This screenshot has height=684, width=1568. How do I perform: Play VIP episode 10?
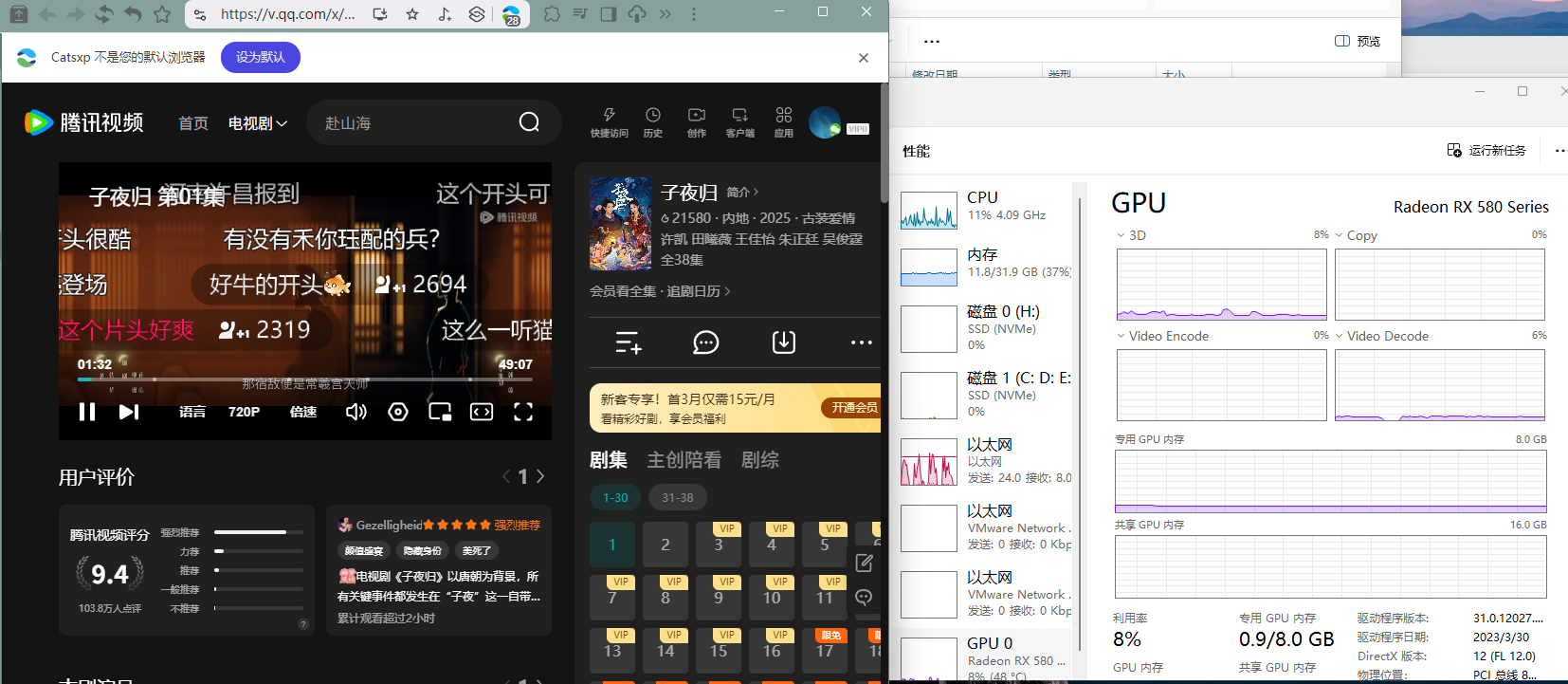coord(772,598)
